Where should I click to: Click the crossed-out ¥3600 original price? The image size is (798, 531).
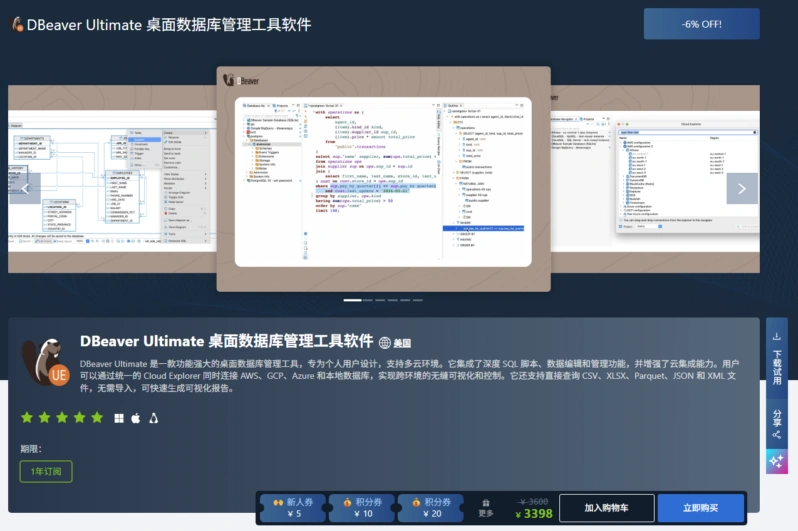533,501
